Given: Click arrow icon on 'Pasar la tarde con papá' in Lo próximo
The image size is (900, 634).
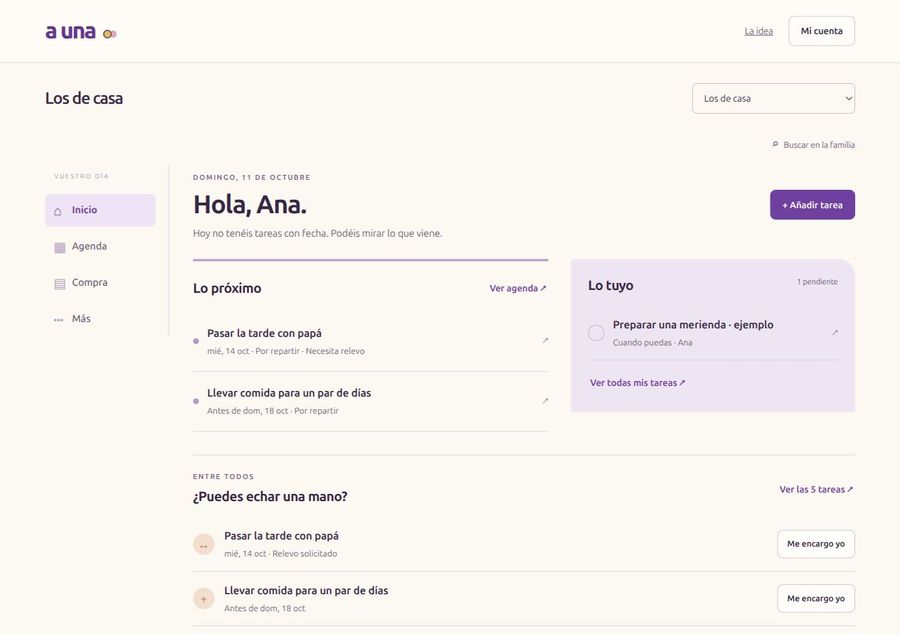Looking at the screenshot, I should coord(545,341).
